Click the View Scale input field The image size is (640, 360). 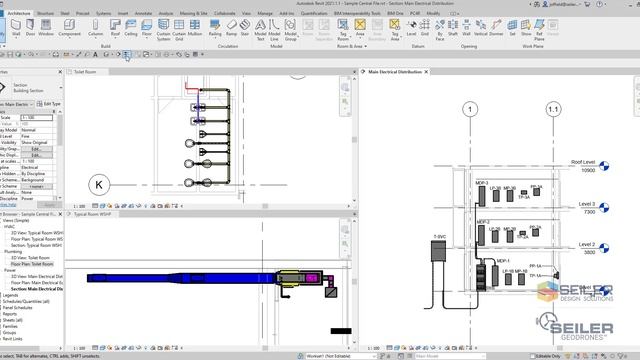pos(37,118)
